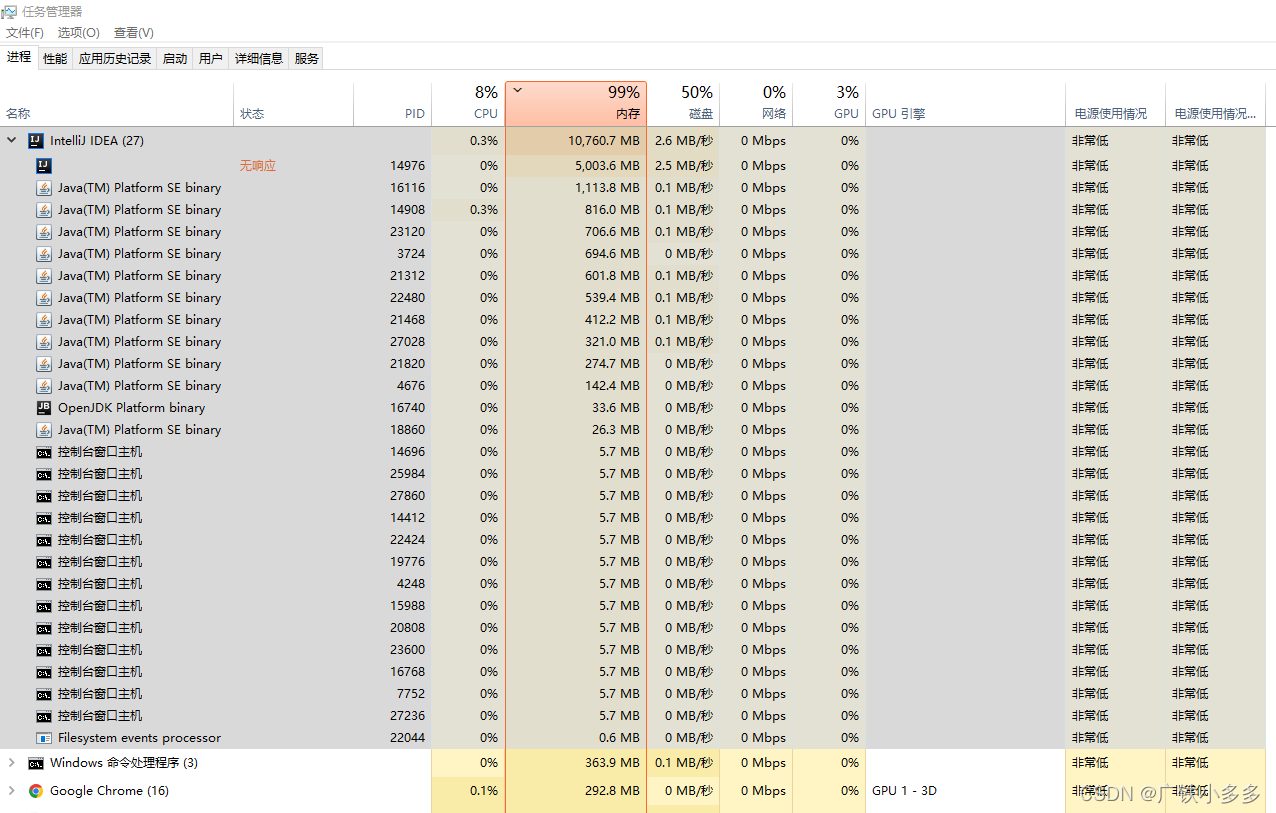The height and width of the screenshot is (813, 1276).
Task: Click the IntelliJ IDEA group icon
Action: [36, 141]
